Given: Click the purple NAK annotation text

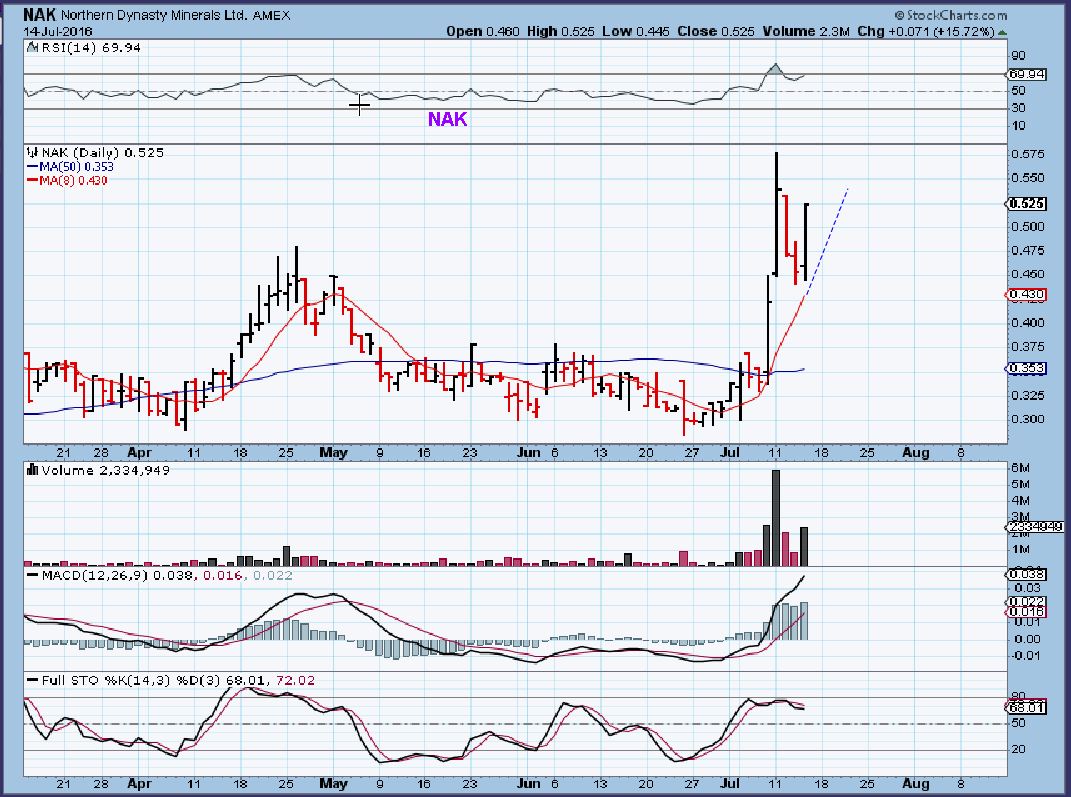Looking at the screenshot, I should pos(447,119).
